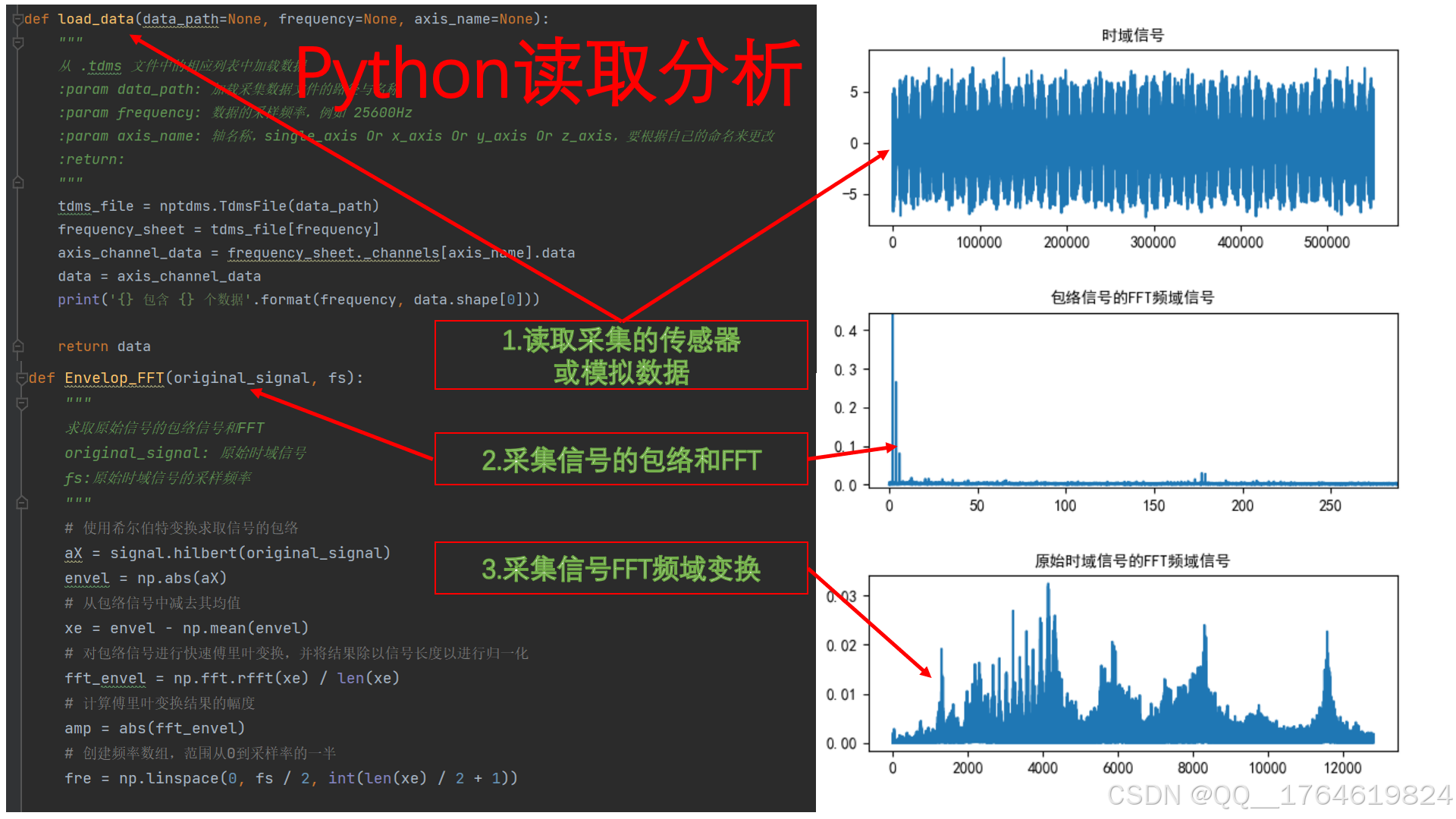Collapse the load_data function fold marker
The image size is (1456, 819).
(17, 19)
